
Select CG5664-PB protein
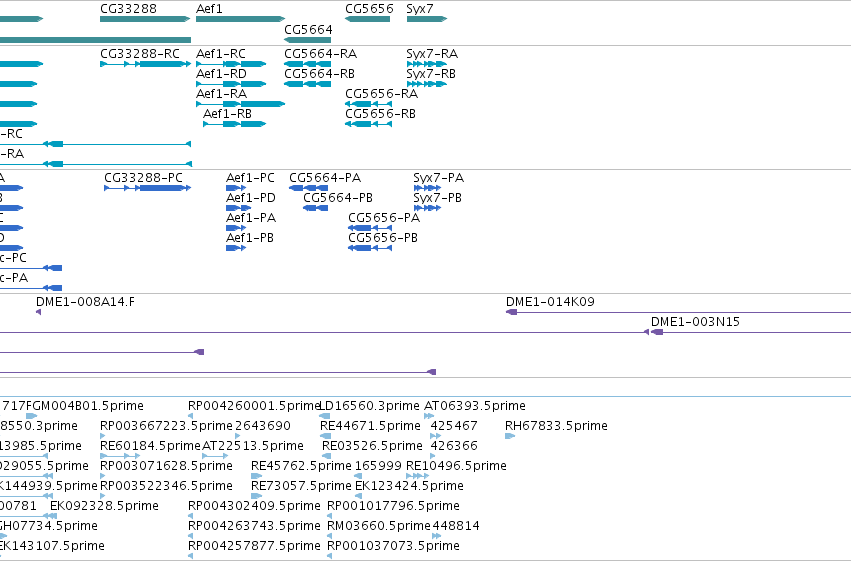coord(315,208)
